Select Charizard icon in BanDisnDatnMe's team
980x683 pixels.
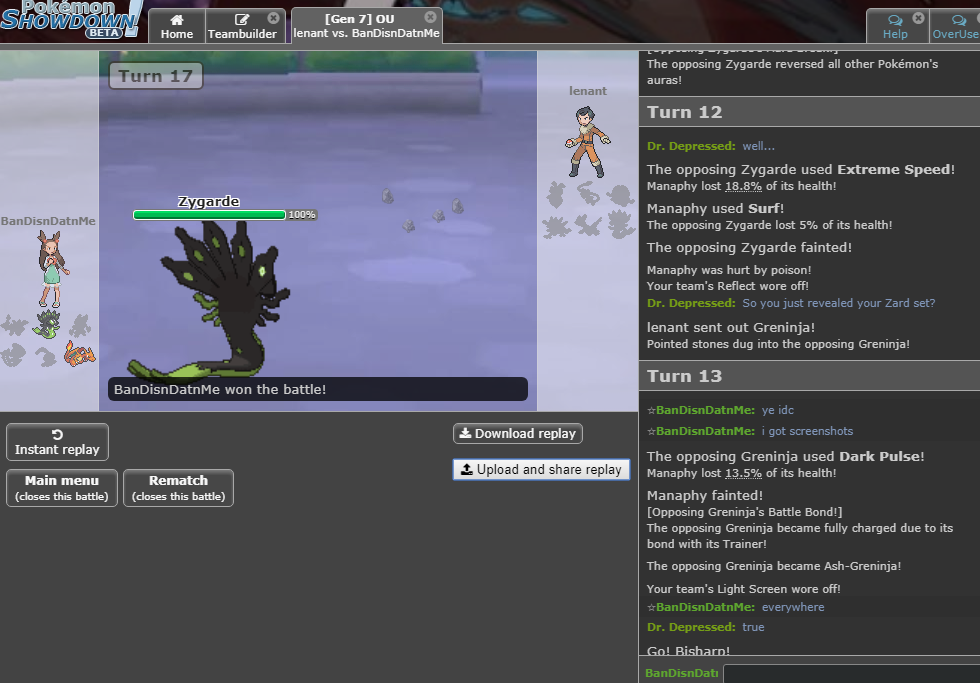tap(79, 354)
